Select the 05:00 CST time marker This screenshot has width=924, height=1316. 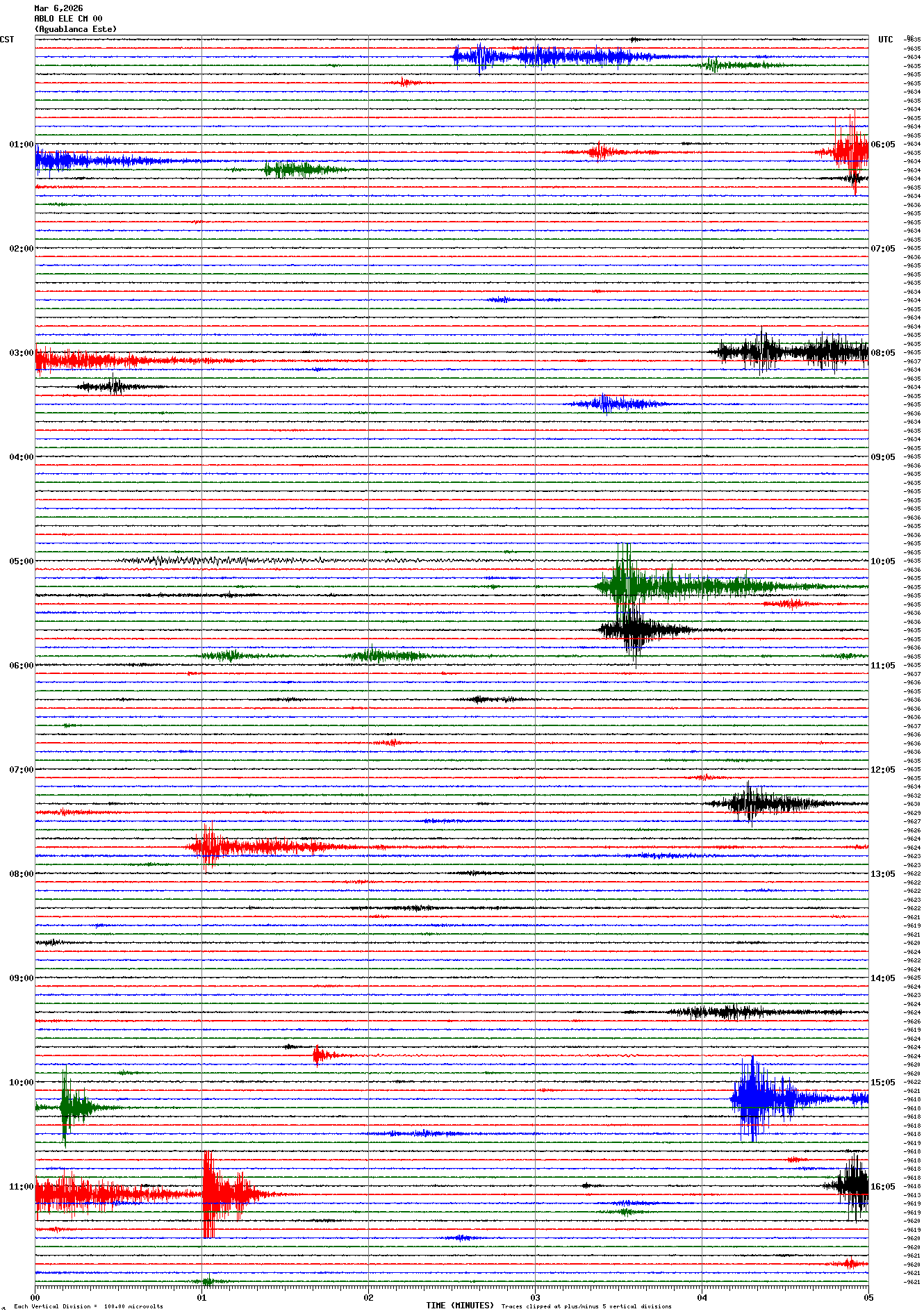(x=21, y=561)
